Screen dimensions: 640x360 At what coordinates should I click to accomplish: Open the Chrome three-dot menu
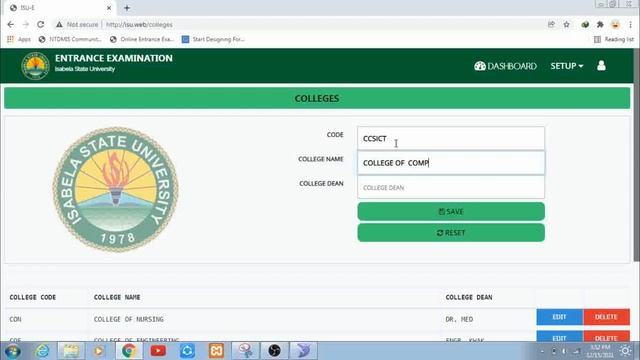[630, 24]
